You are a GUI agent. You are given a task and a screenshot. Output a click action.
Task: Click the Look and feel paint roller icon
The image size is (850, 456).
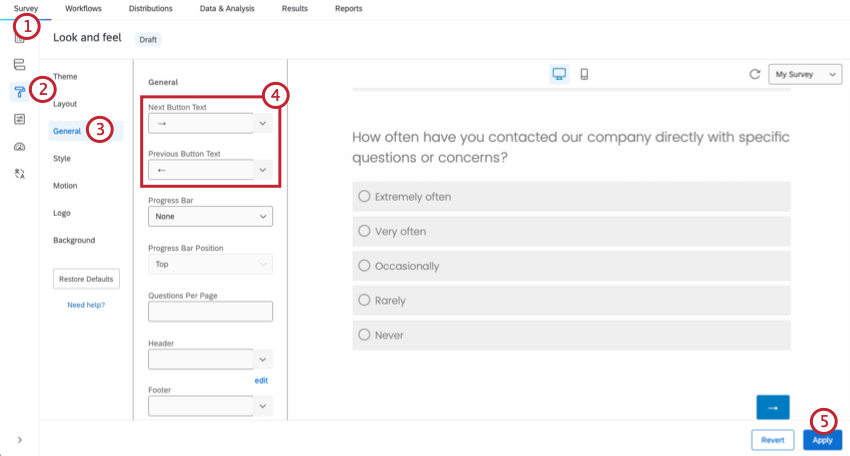pyautogui.click(x=19, y=92)
